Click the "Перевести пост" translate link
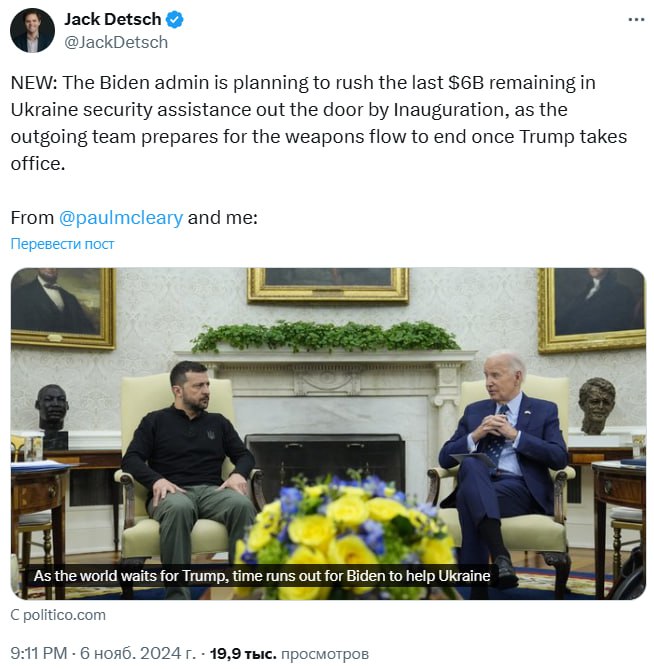This screenshot has width=654, height=669. (x=62, y=244)
